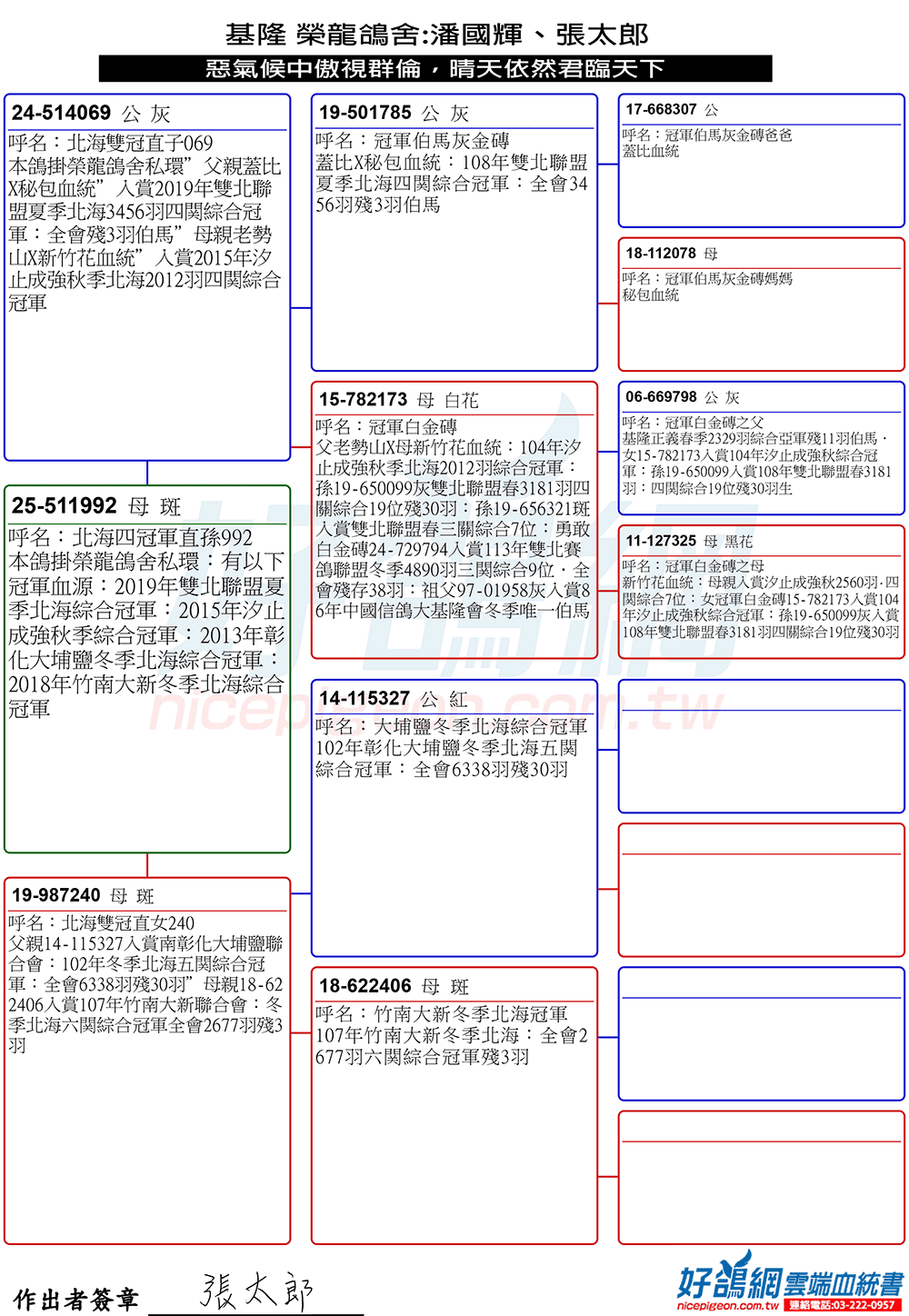Select the 06-669798 灰 ancestor box
Image resolution: width=909 pixels, height=1316 pixels.
[761, 447]
